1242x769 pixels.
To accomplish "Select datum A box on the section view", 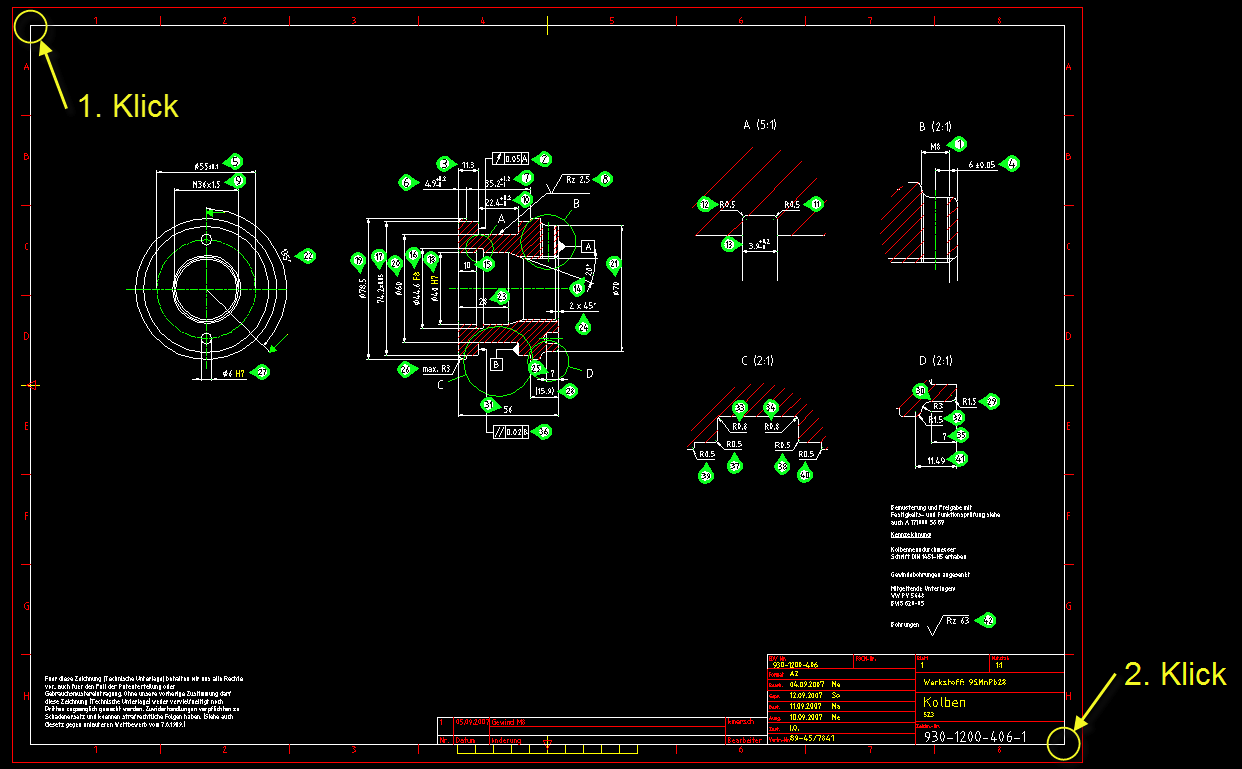I will click(588, 246).
